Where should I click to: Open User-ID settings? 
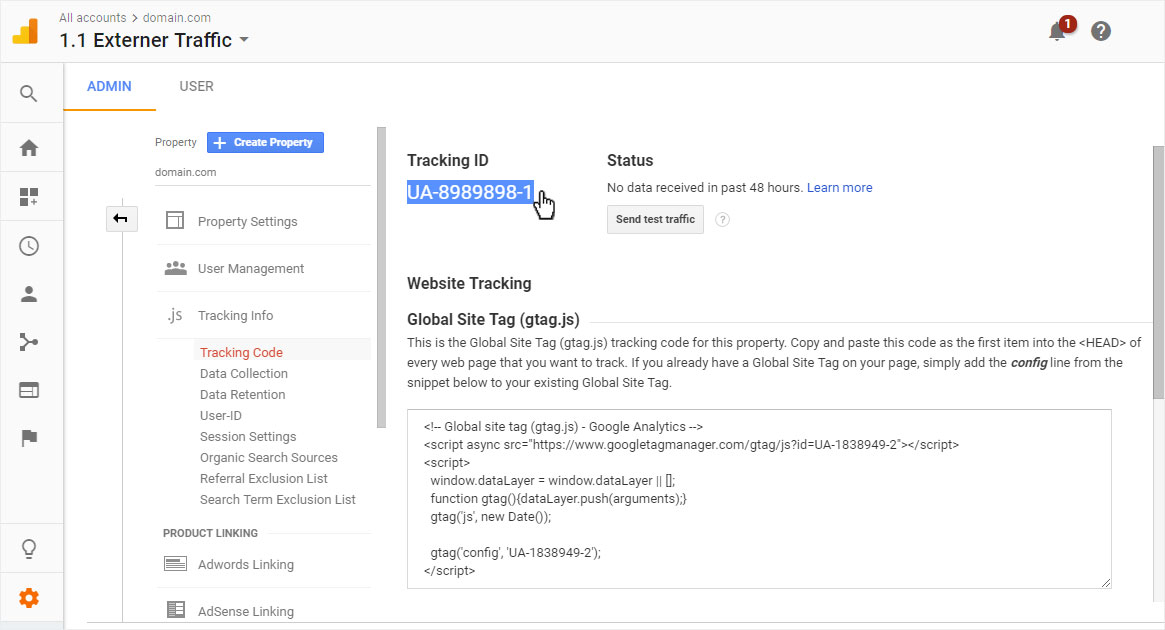(221, 415)
